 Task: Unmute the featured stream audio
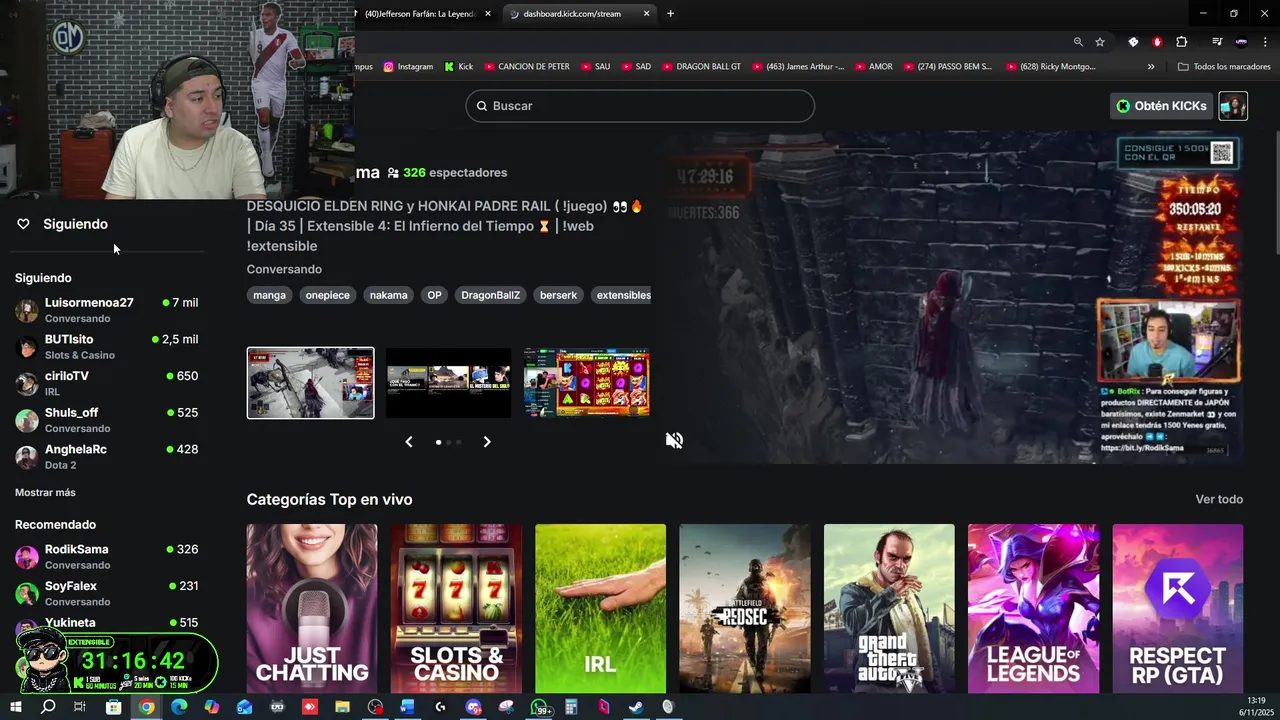click(675, 441)
